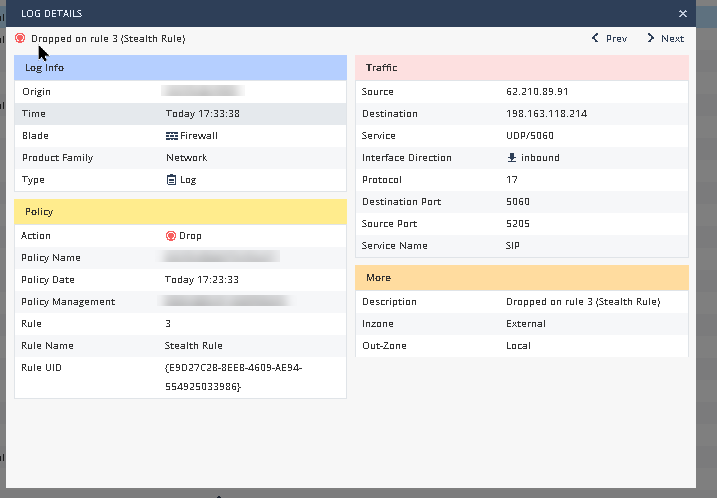Click the Drop action icon
This screenshot has width=717, height=498.
point(171,236)
